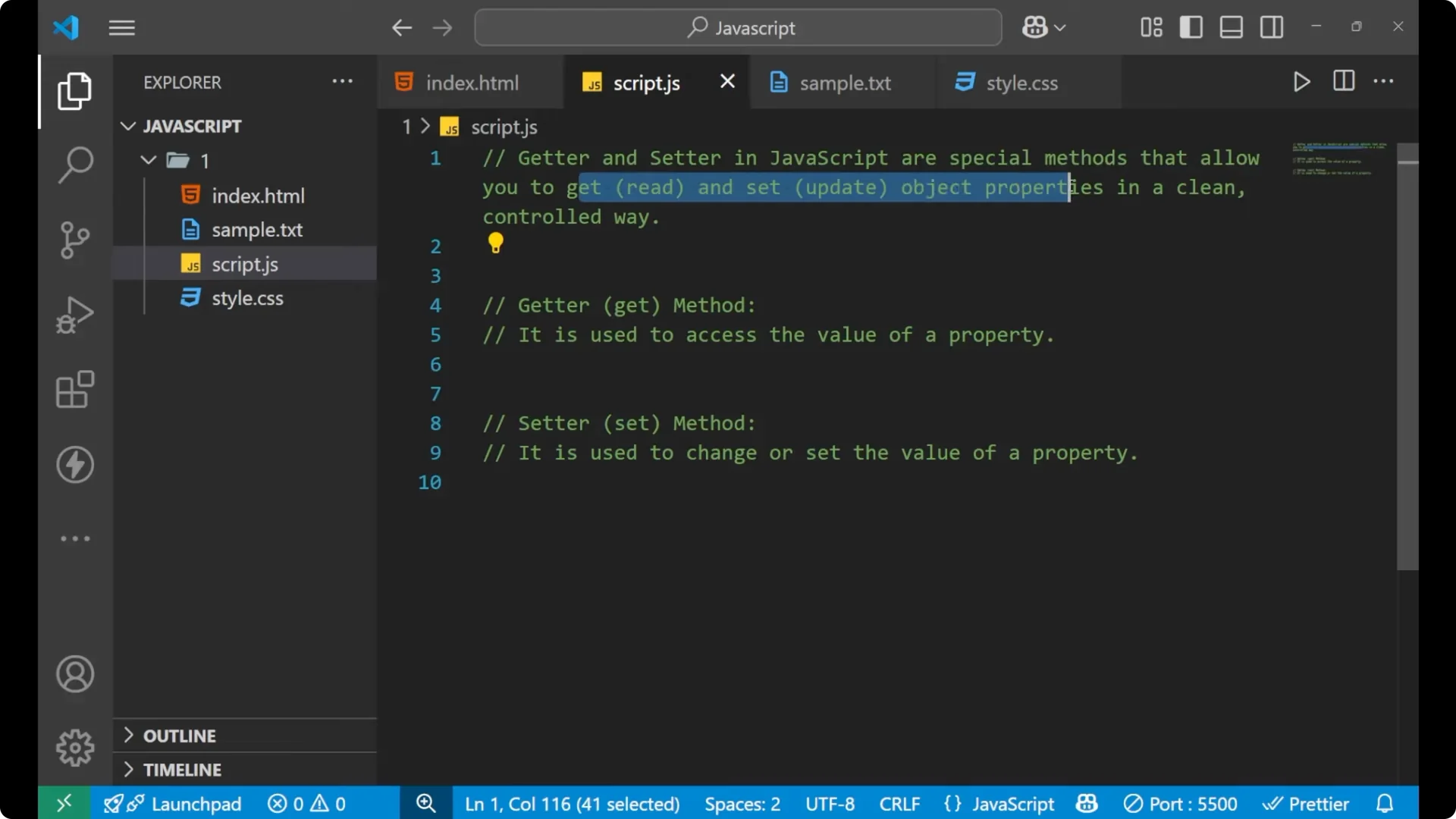Click Prettier in the status bar
This screenshot has width=1456, height=819.
(x=1307, y=803)
